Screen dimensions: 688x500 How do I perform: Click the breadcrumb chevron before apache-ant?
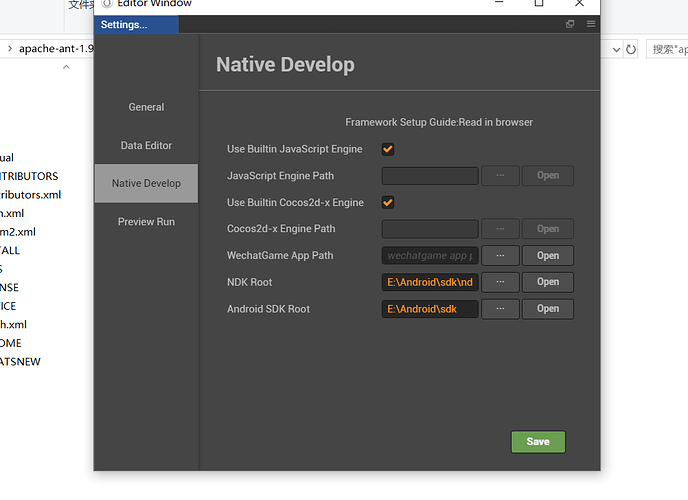point(10,48)
